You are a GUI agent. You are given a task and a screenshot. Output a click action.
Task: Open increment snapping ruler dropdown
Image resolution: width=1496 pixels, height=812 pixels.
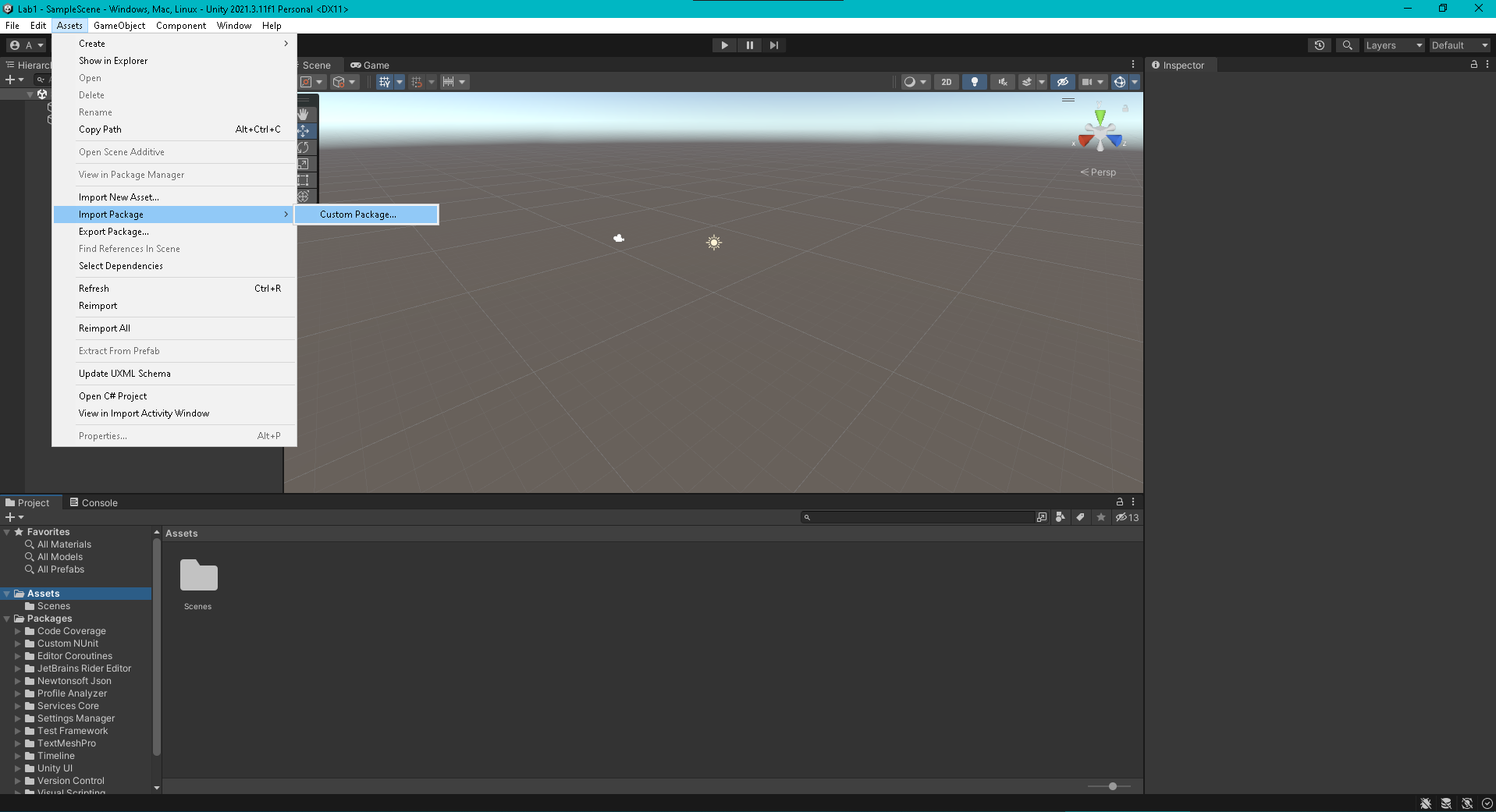454,82
